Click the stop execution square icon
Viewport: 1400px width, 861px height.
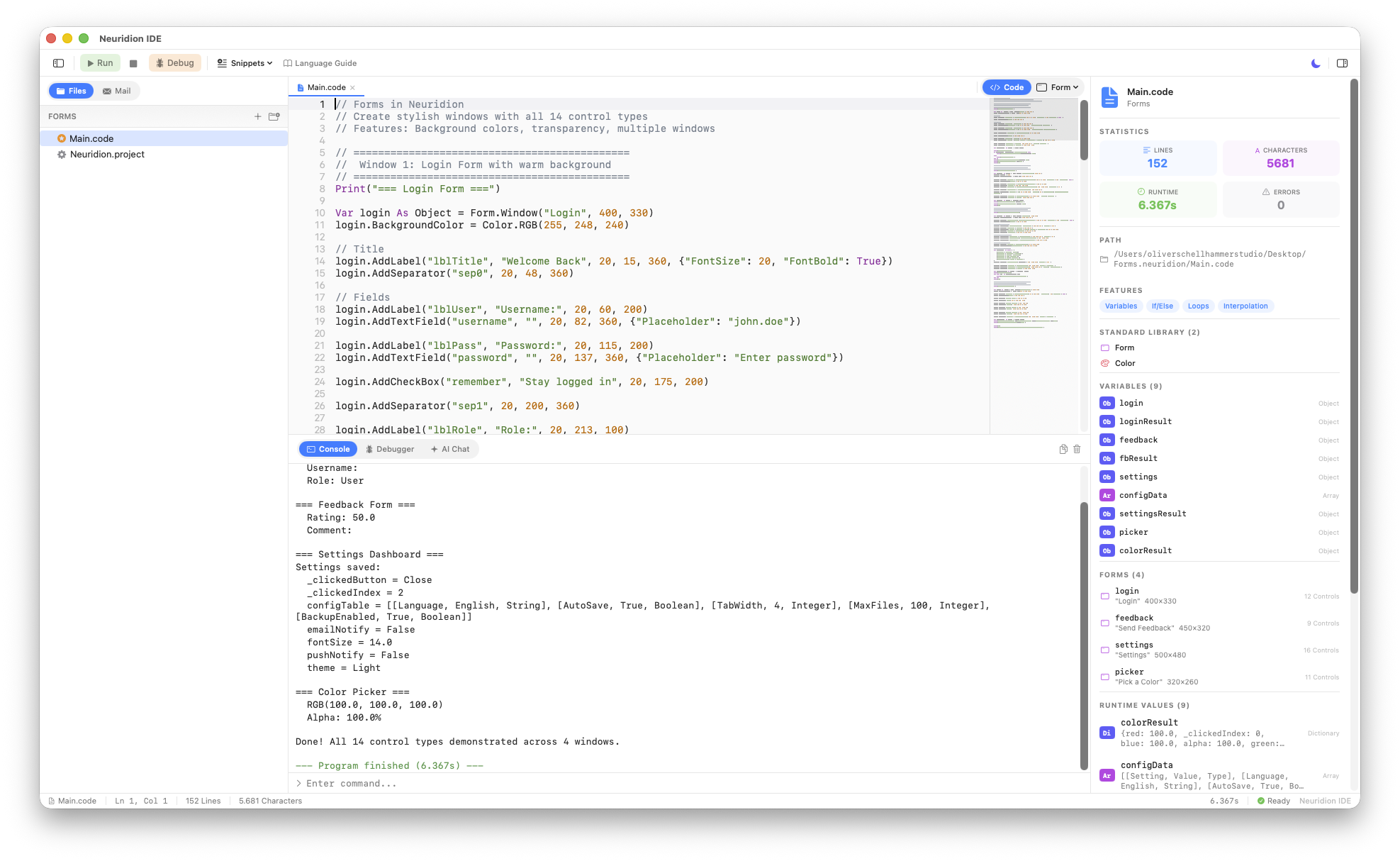pyautogui.click(x=133, y=63)
